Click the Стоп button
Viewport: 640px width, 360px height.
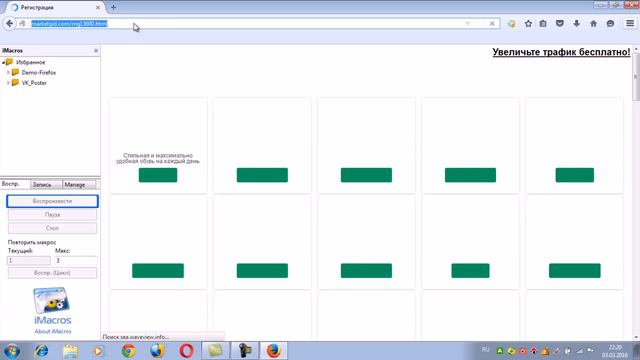52,228
